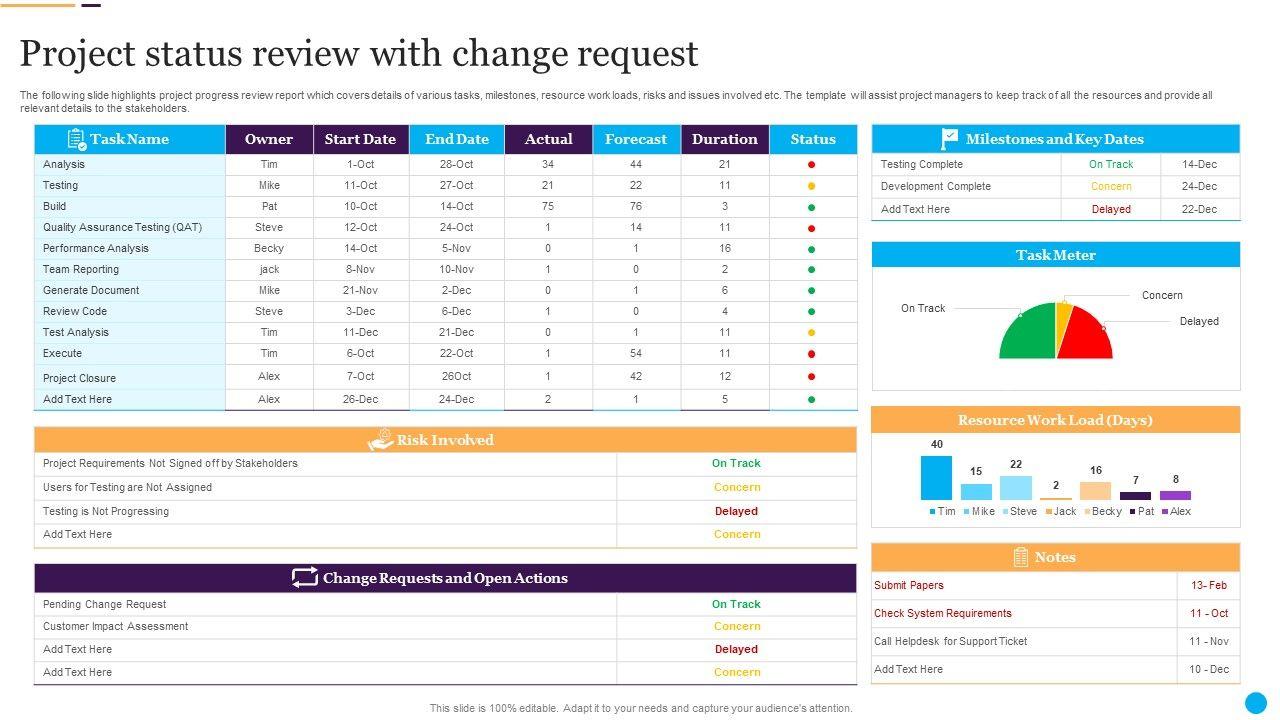Screen dimensions: 1280x720
Task: Select the Team Reporting task name
Action: [80, 269]
